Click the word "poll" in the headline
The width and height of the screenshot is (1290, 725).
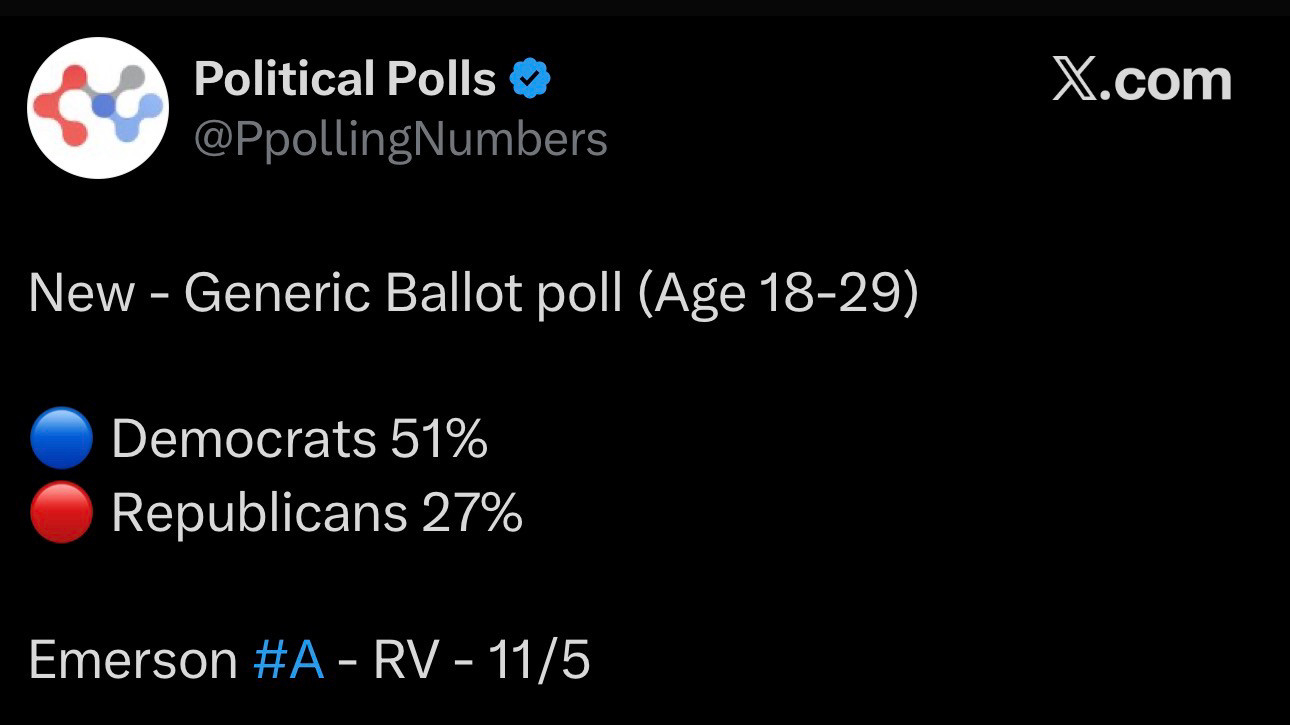tap(579, 293)
